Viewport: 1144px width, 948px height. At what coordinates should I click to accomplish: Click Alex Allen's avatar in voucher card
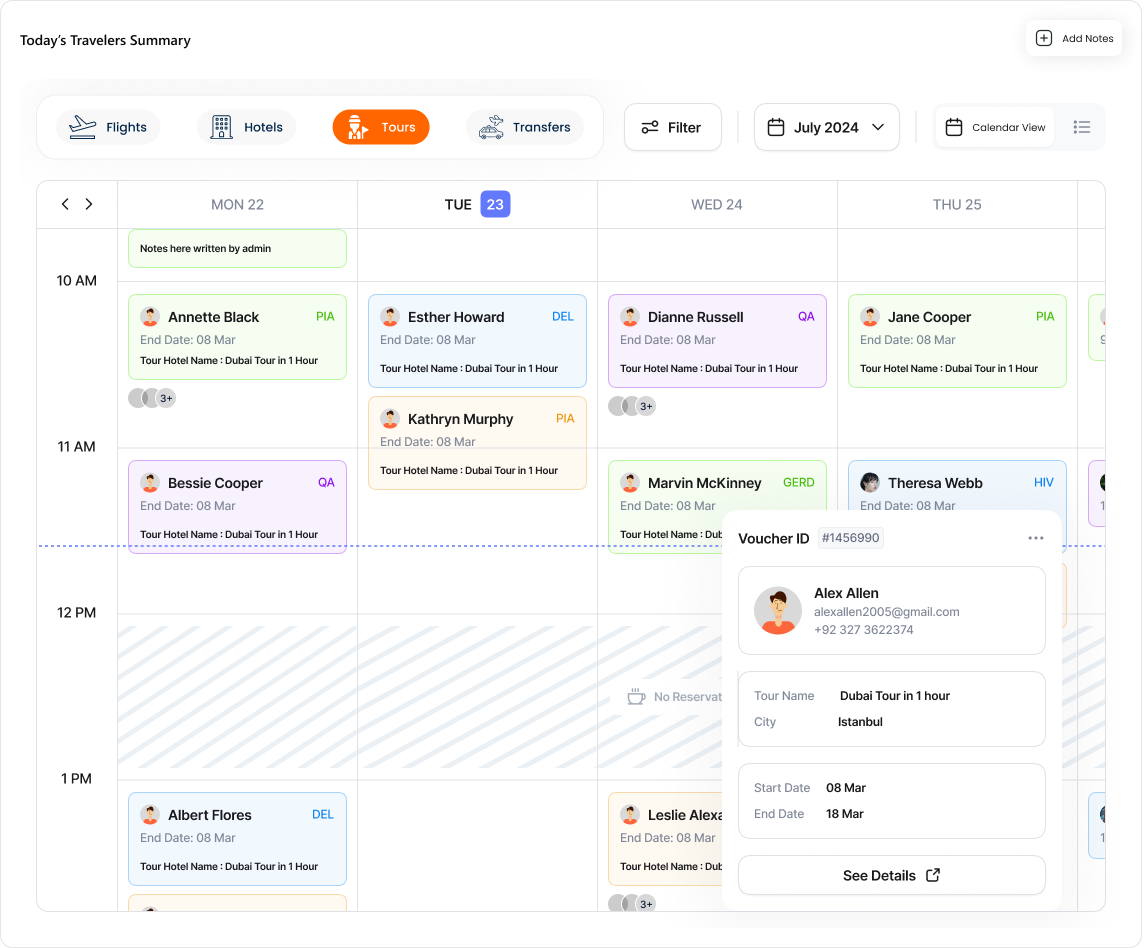coord(778,610)
